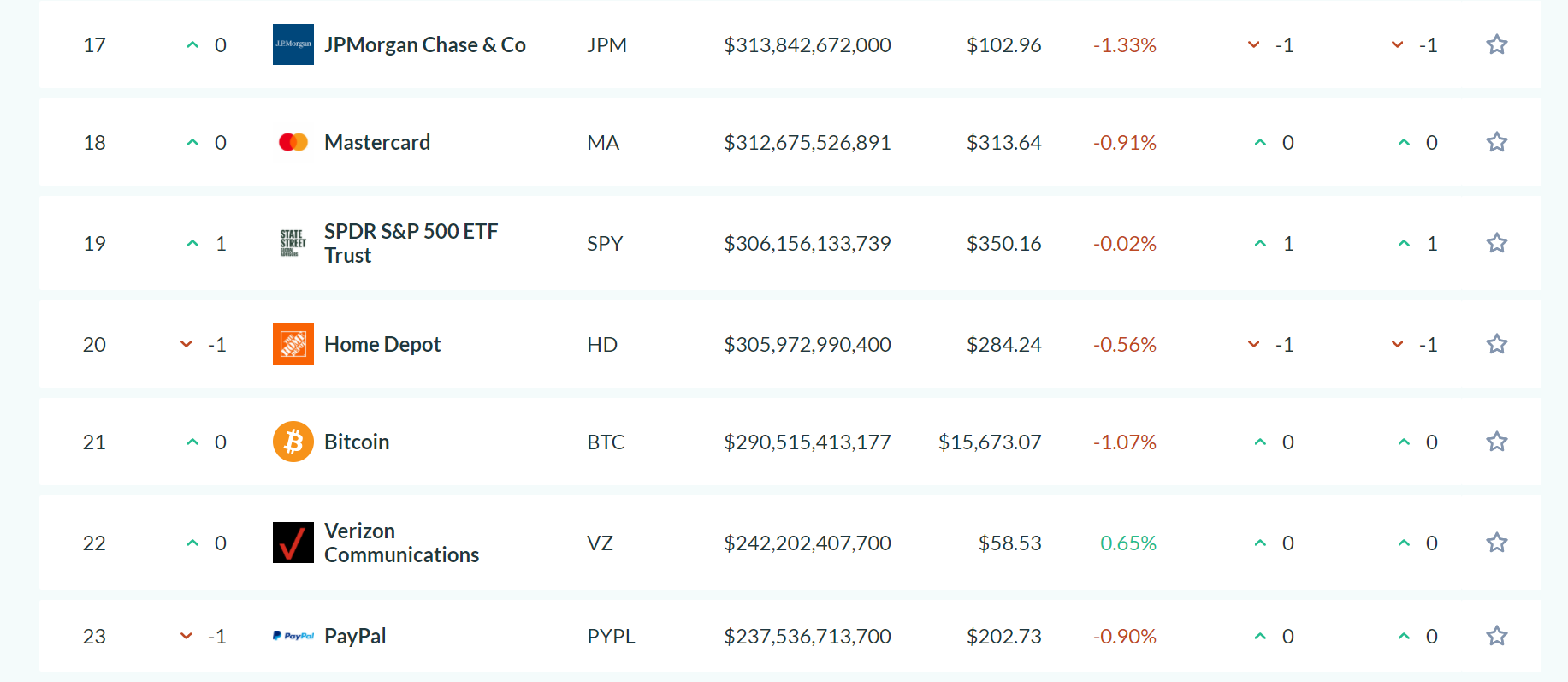Add Home Depot to favorites star
Image resolution: width=1568 pixels, height=682 pixels.
point(1496,344)
